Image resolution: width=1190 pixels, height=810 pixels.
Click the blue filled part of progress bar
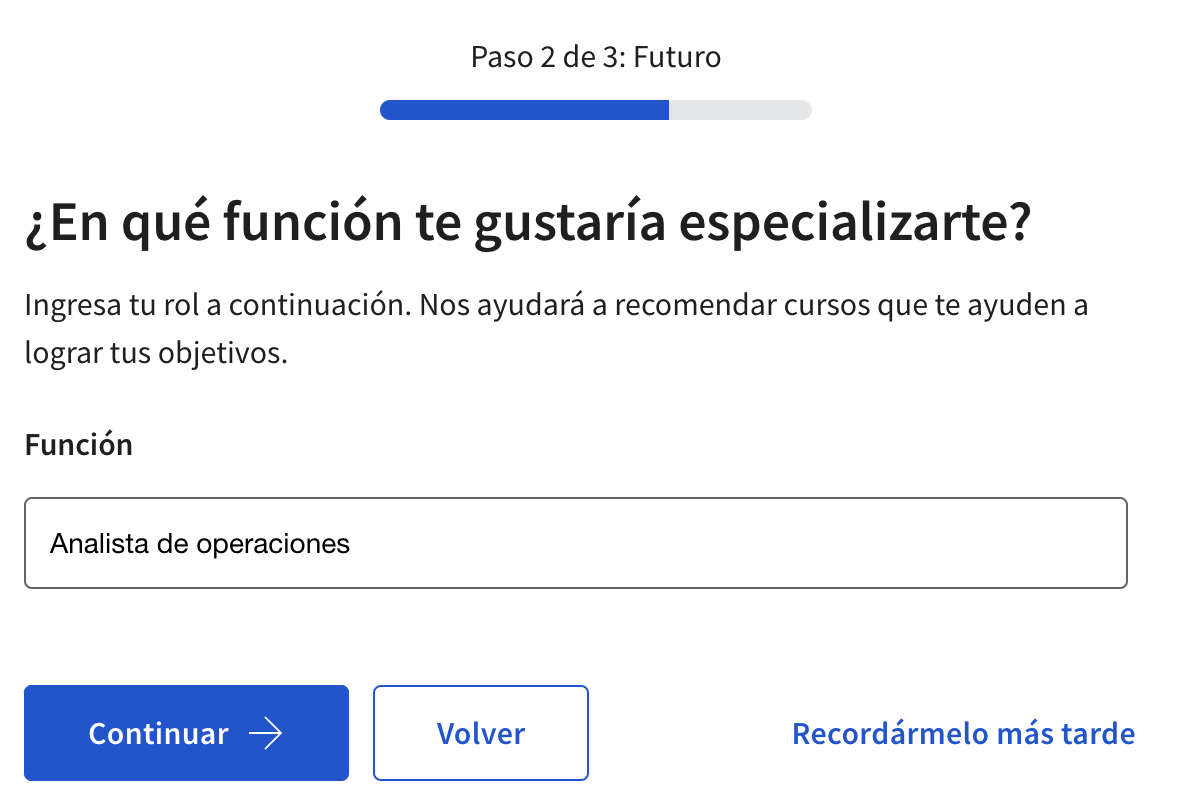coord(523,110)
